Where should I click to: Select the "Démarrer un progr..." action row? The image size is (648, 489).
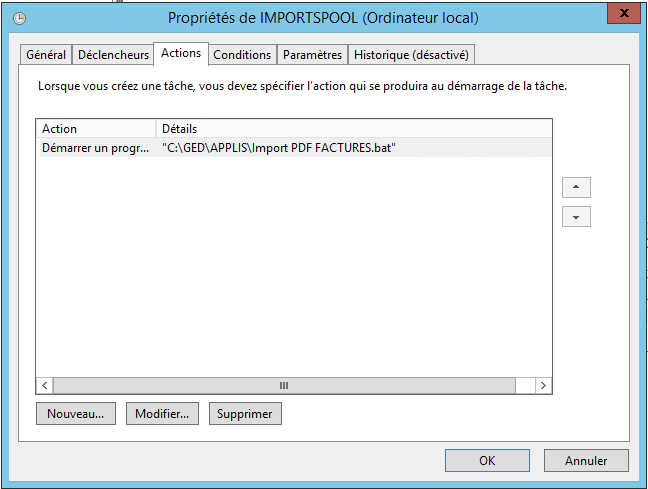click(95, 147)
